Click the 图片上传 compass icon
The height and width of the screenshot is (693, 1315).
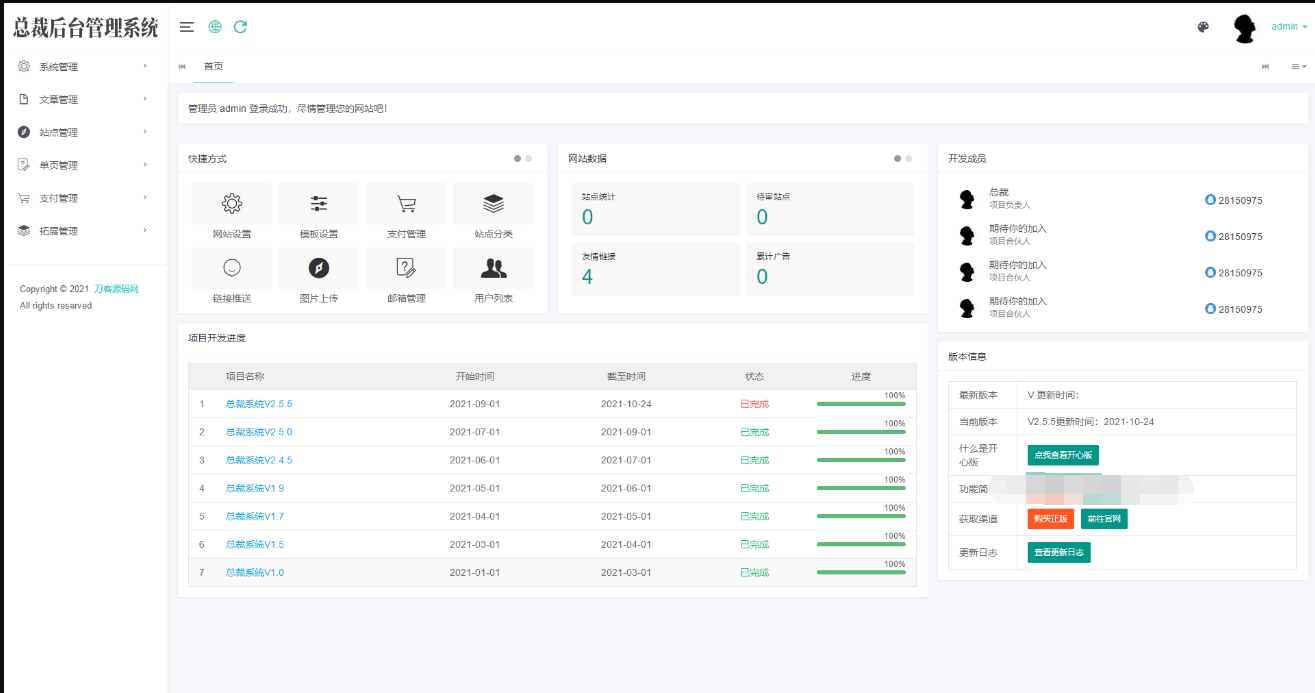coord(319,268)
